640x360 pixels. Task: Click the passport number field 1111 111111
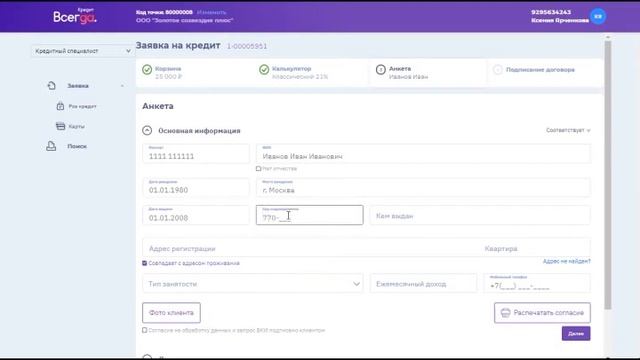tap(196, 154)
